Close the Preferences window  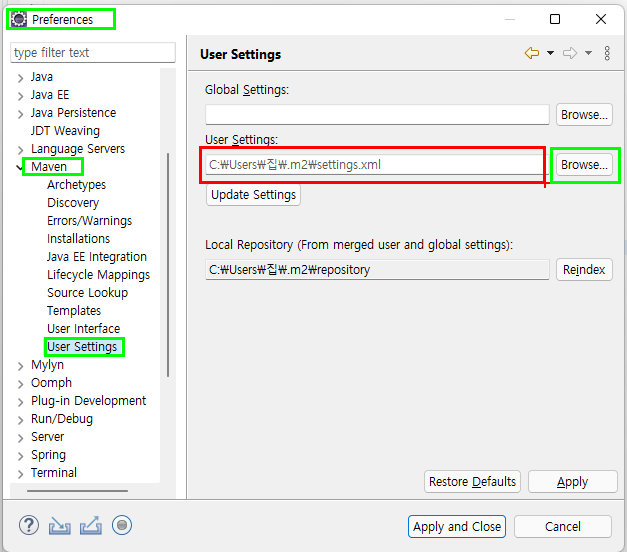[x=601, y=19]
